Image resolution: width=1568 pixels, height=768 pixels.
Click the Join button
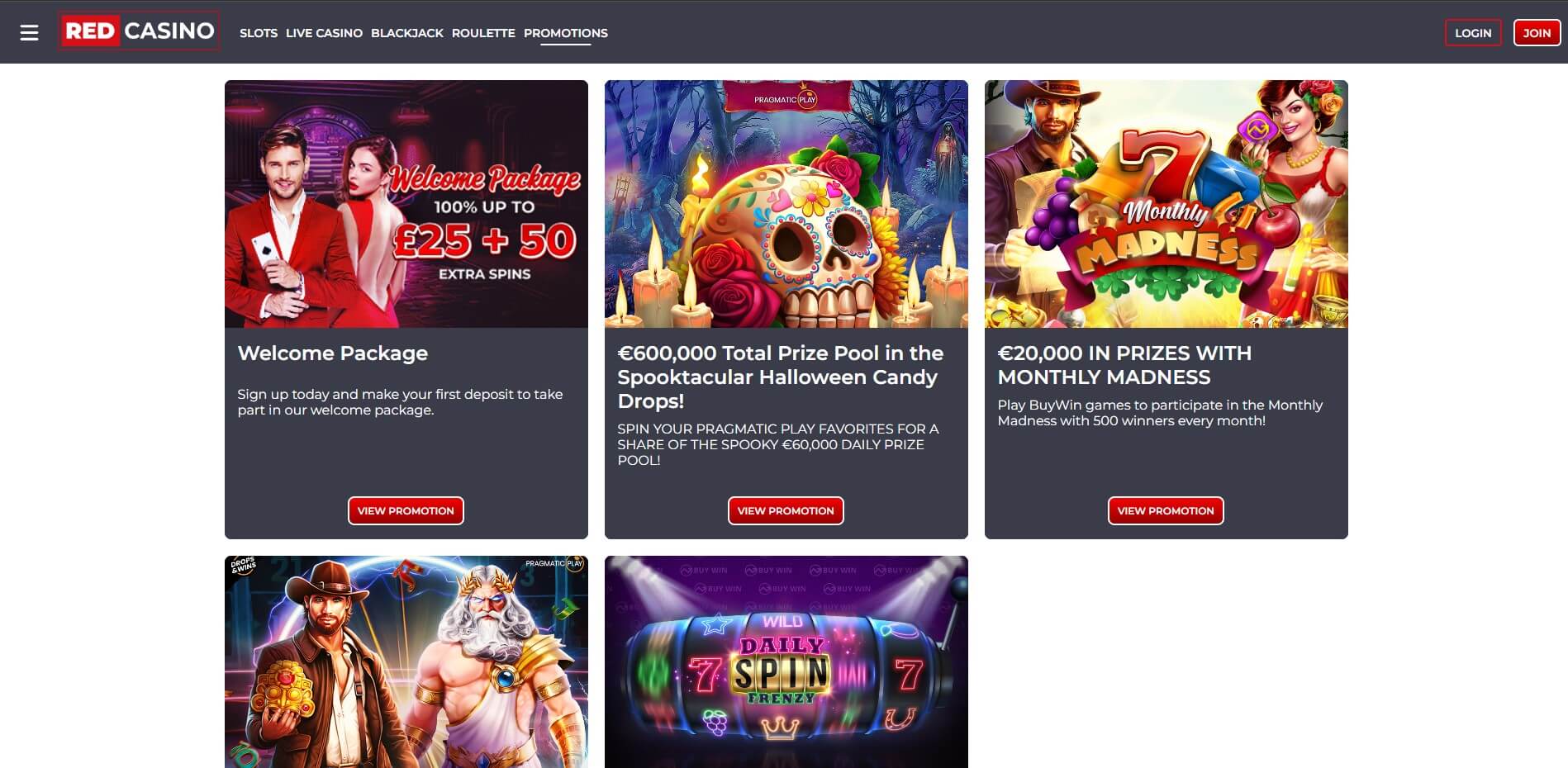tap(1537, 33)
